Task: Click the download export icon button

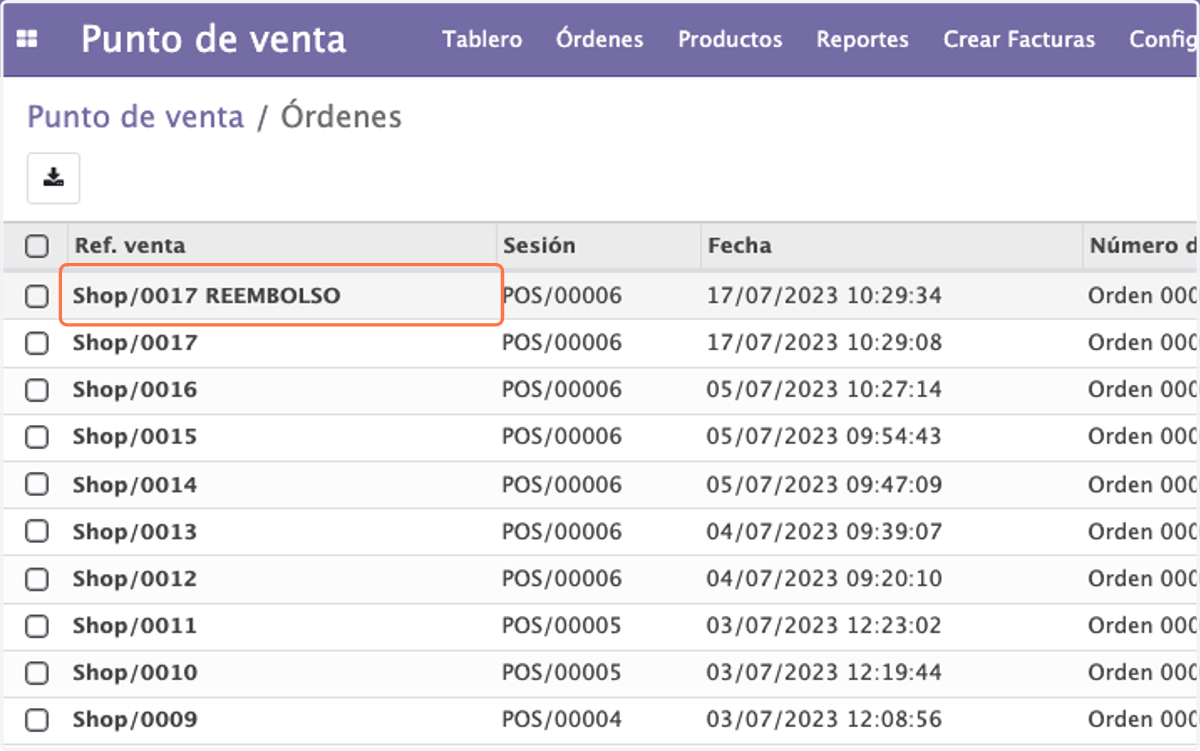Action: 53,178
